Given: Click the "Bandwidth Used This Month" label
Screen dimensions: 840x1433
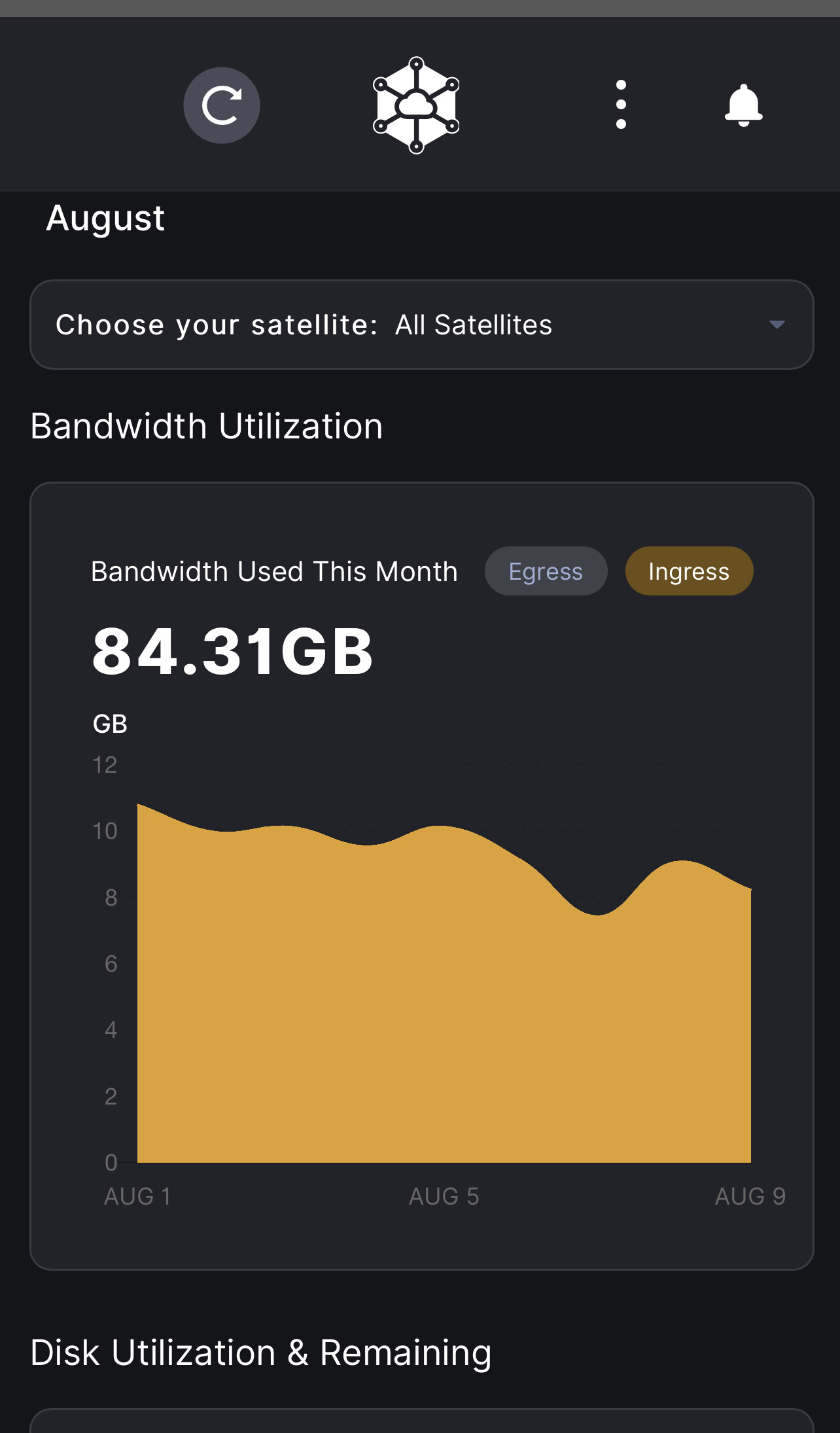Looking at the screenshot, I should [x=274, y=571].
